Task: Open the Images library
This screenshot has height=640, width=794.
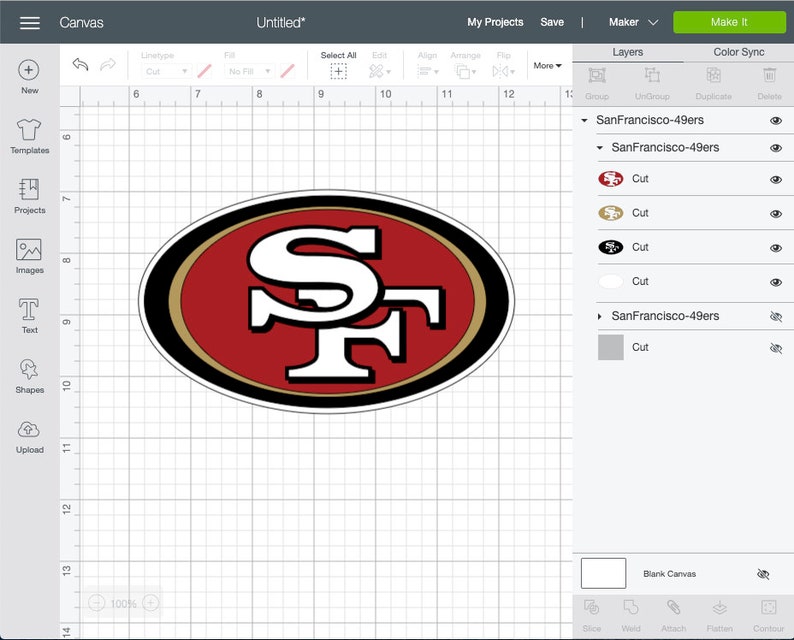Action: coord(29,256)
